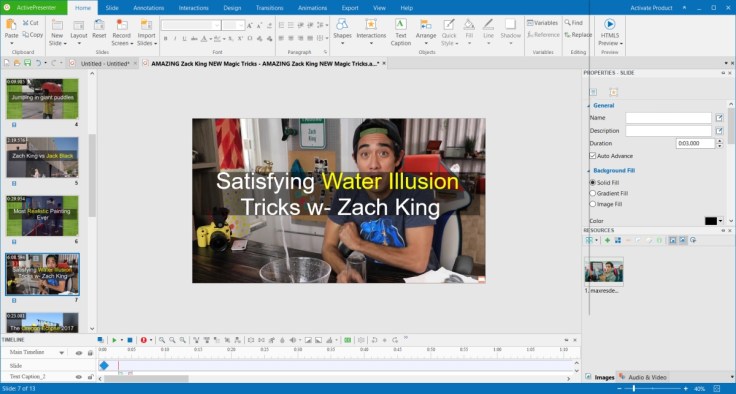Screen dimensions: 736x394
Task: Click the Cut button in Clipboard
Action: tap(31, 23)
